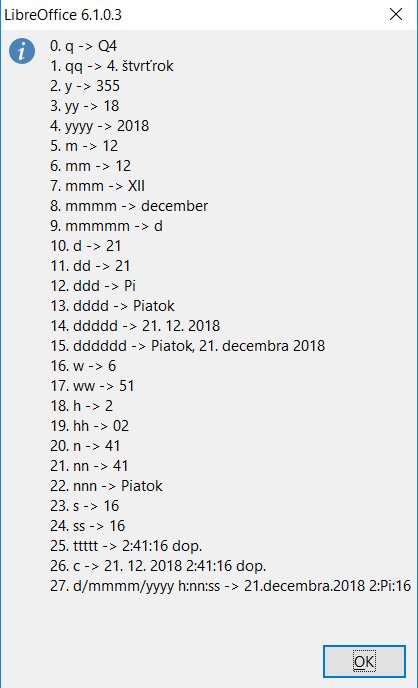Click line 27 with 'd/mmmm/yyyy h:nn:ss'
The height and width of the screenshot is (688, 418).
coord(231,586)
